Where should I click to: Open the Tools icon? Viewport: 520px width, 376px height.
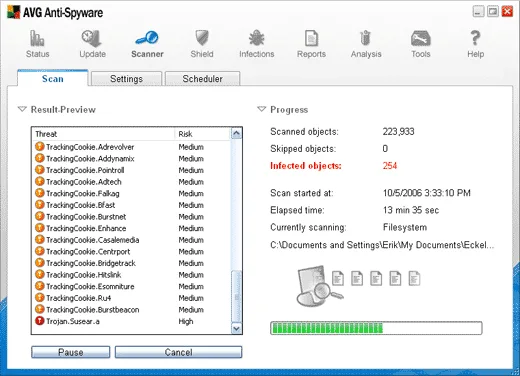[x=421, y=38]
